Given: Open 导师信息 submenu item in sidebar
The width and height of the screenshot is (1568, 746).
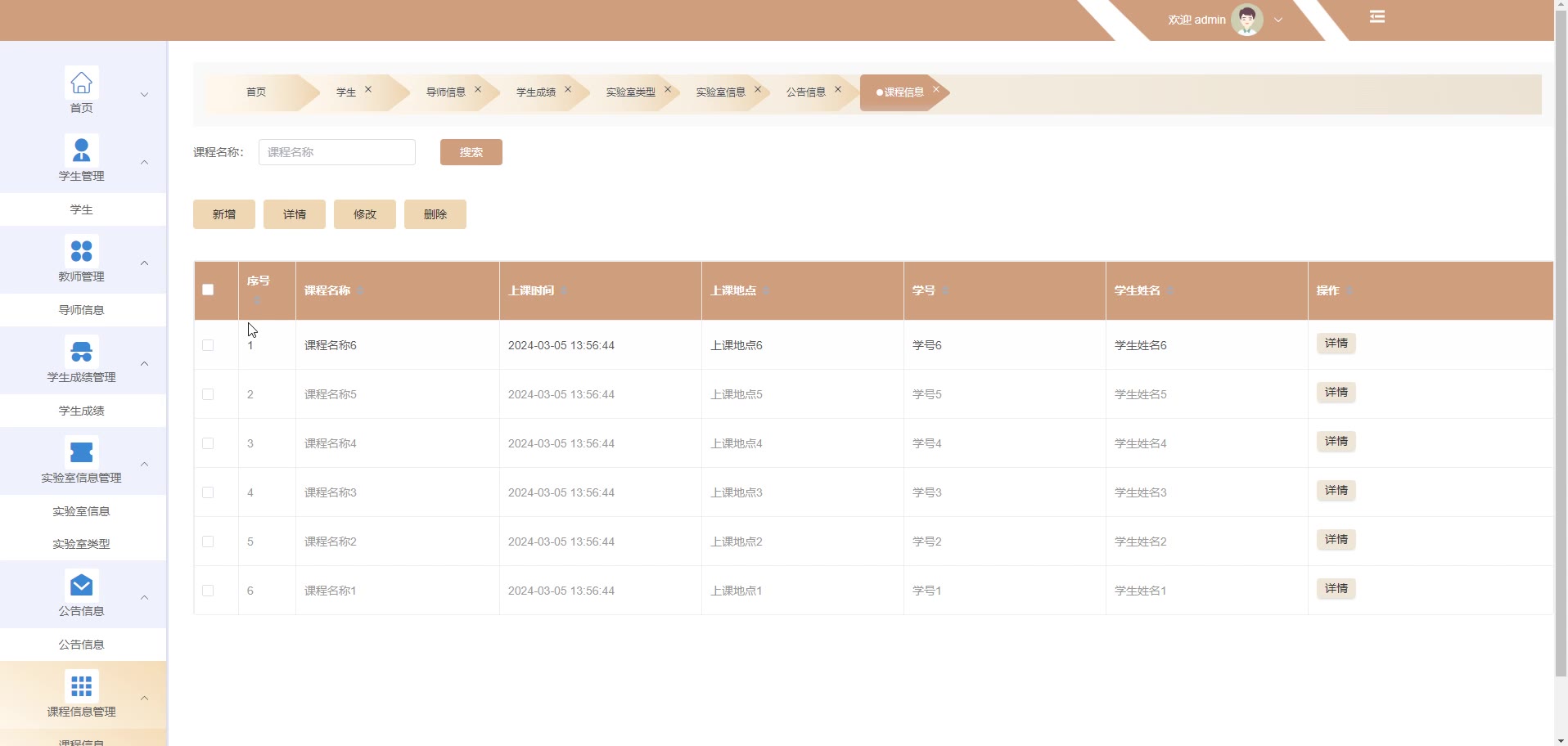Looking at the screenshot, I should (x=81, y=310).
